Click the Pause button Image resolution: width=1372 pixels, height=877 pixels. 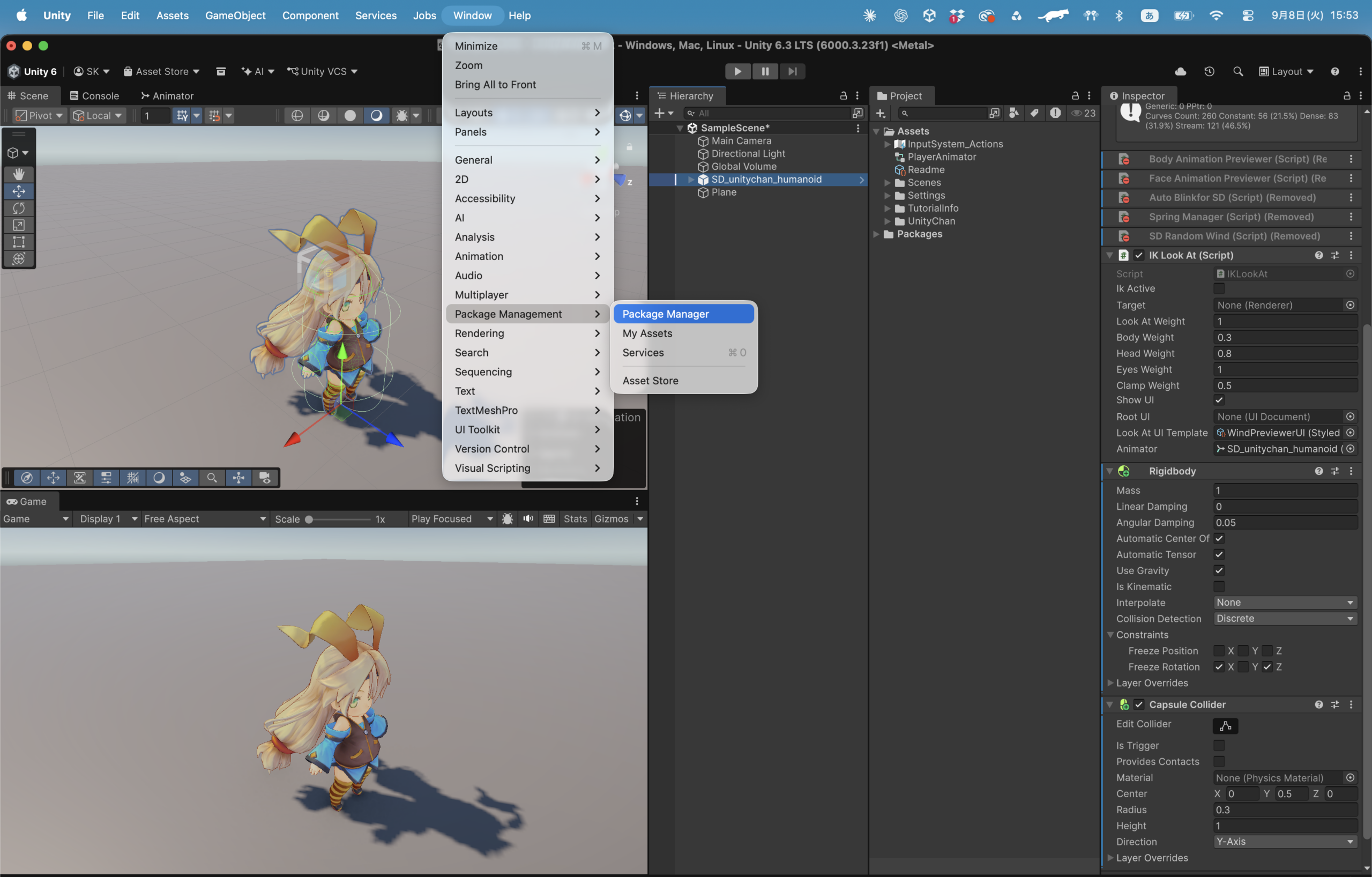(765, 71)
